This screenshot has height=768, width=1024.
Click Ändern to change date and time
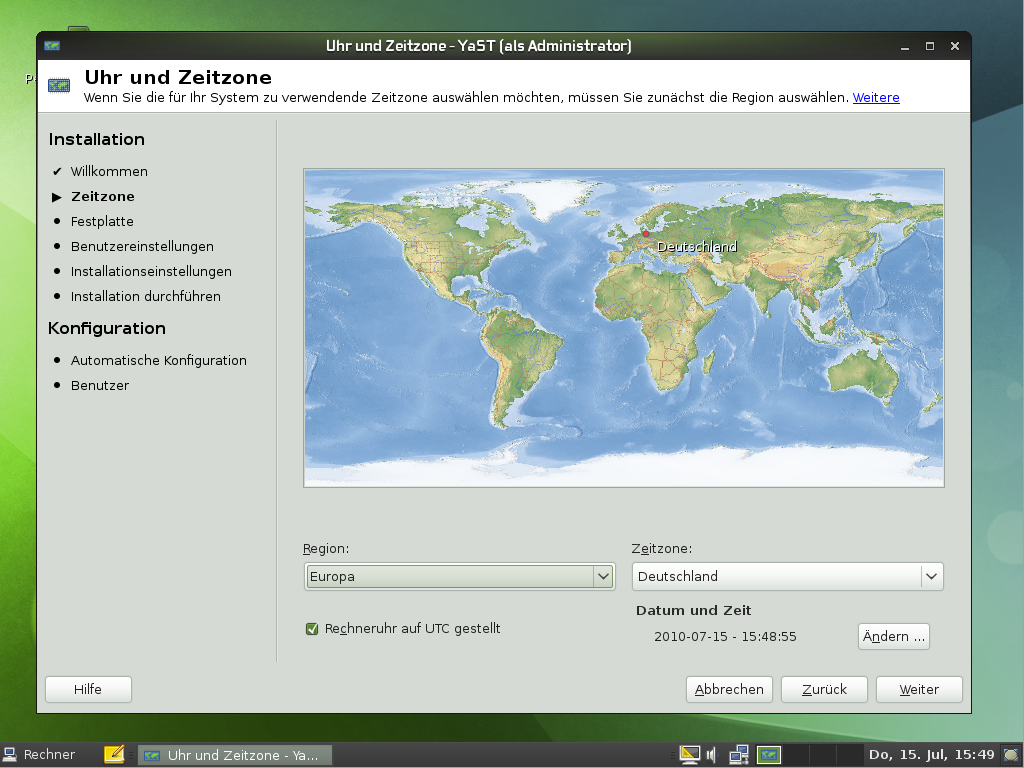[x=893, y=636]
